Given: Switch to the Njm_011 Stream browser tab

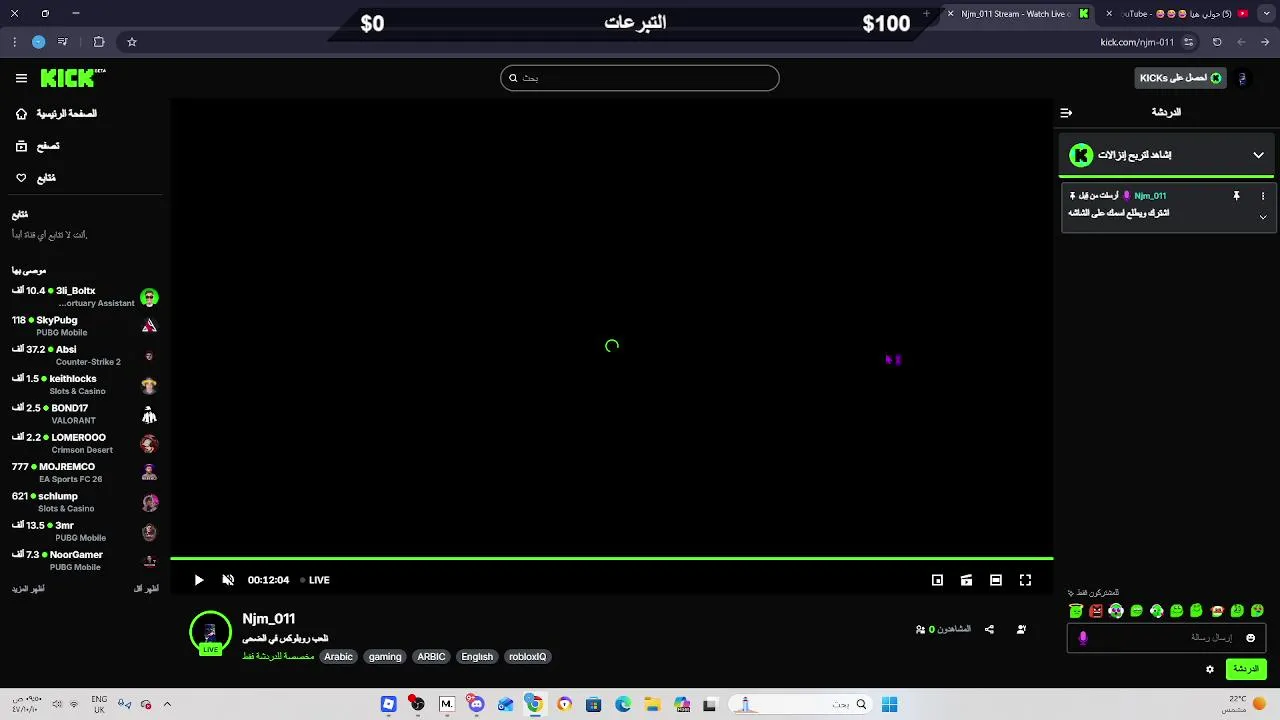Looking at the screenshot, I should point(1018,14).
